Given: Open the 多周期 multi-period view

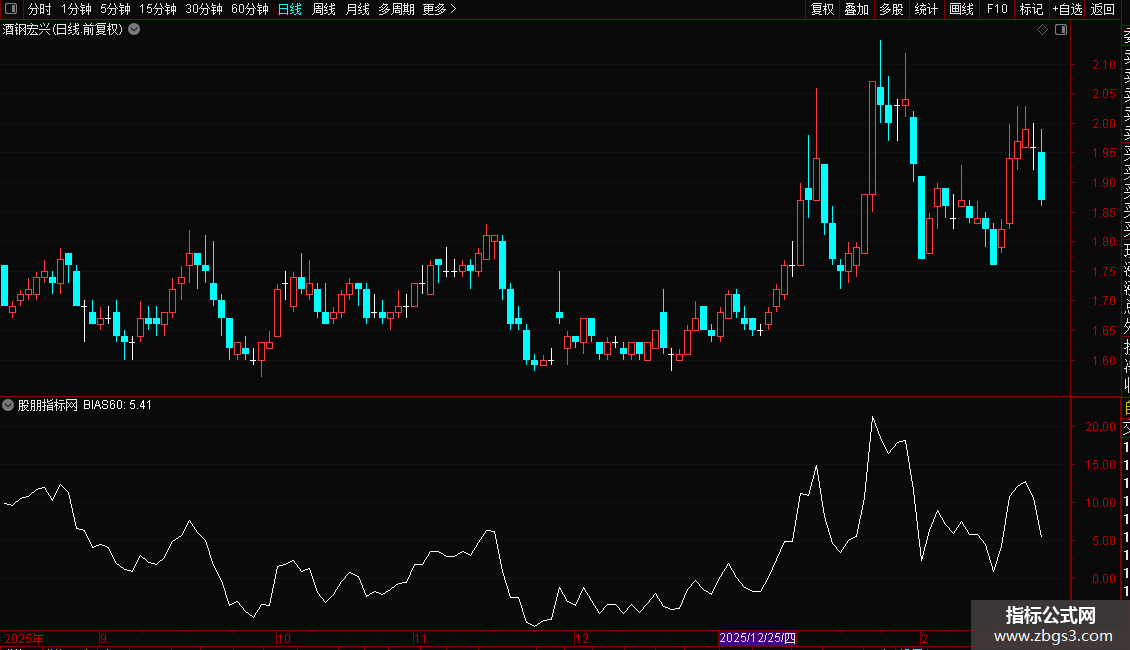Looking at the screenshot, I should point(396,9).
